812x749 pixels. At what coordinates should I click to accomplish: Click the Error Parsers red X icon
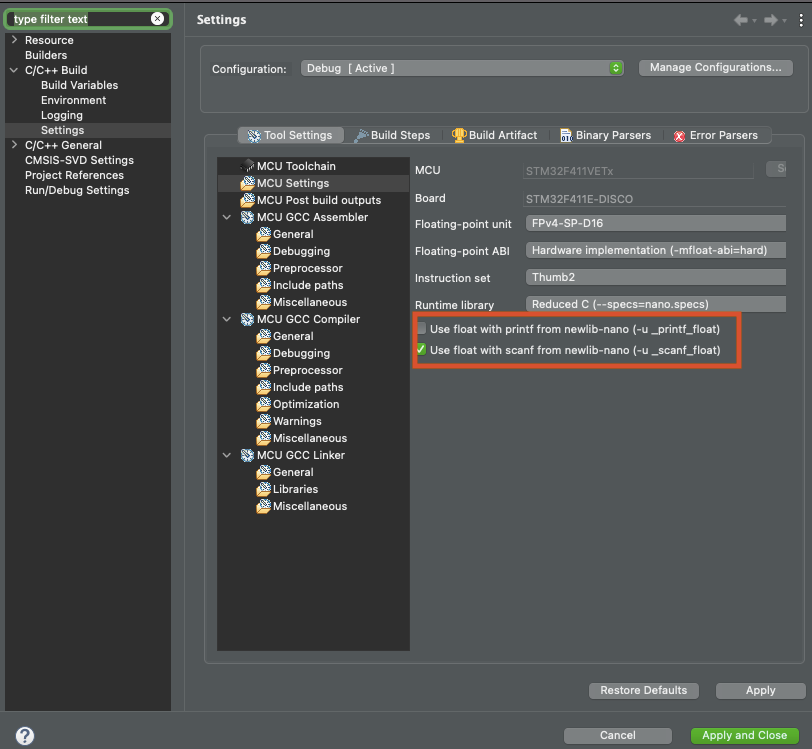679,136
